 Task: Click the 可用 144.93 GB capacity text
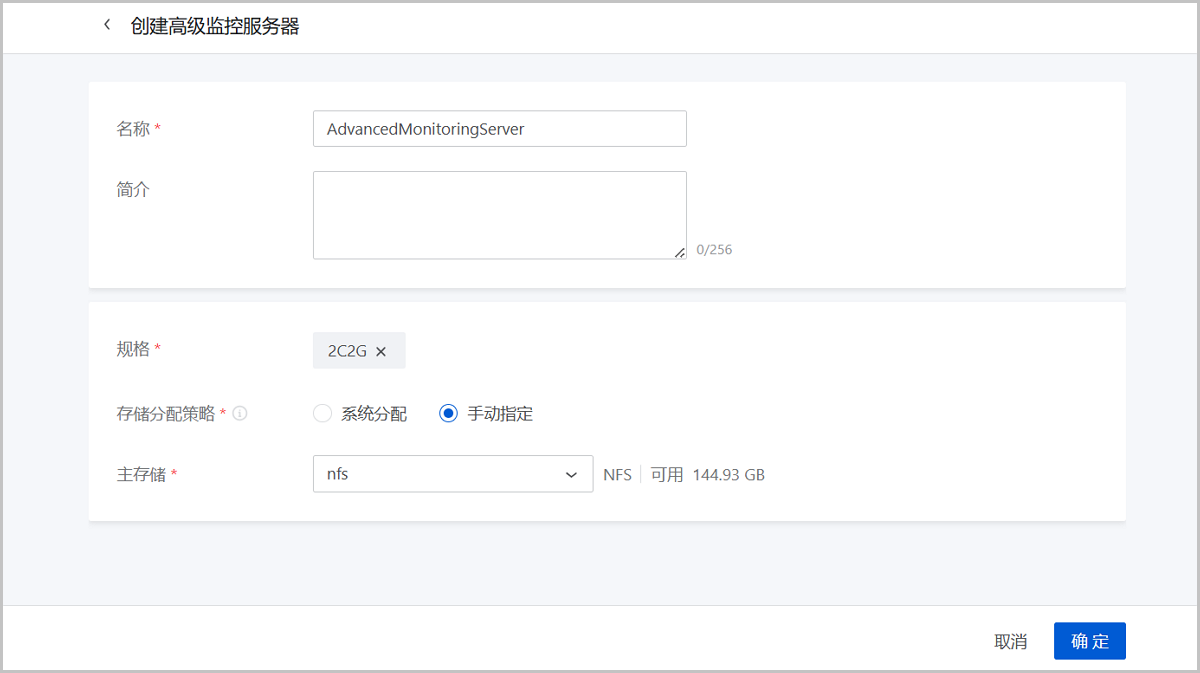[x=708, y=475]
